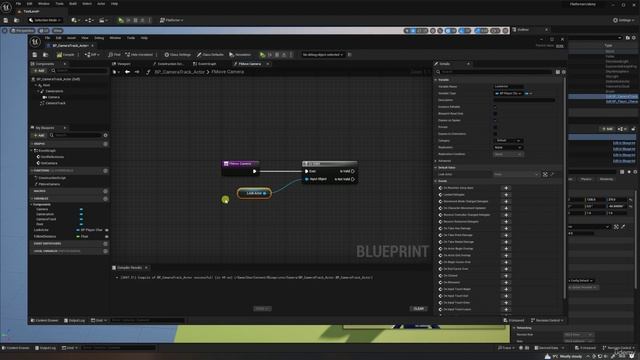Add new variable with Variables plus icon
Image resolution: width=640 pixels, height=360 pixels.
105,199
